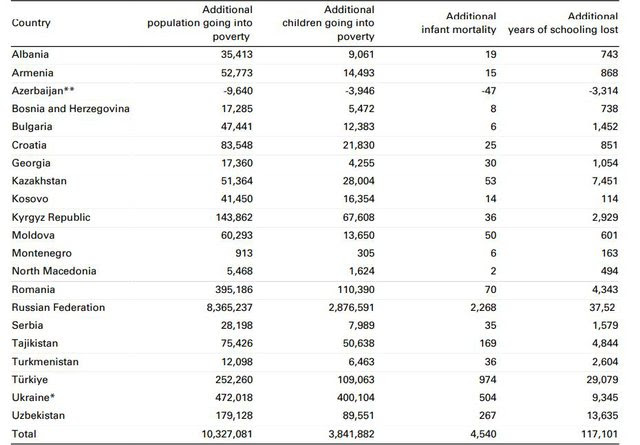Click Montenegro's population value 913
The height and width of the screenshot is (445, 640).
pyautogui.click(x=244, y=253)
